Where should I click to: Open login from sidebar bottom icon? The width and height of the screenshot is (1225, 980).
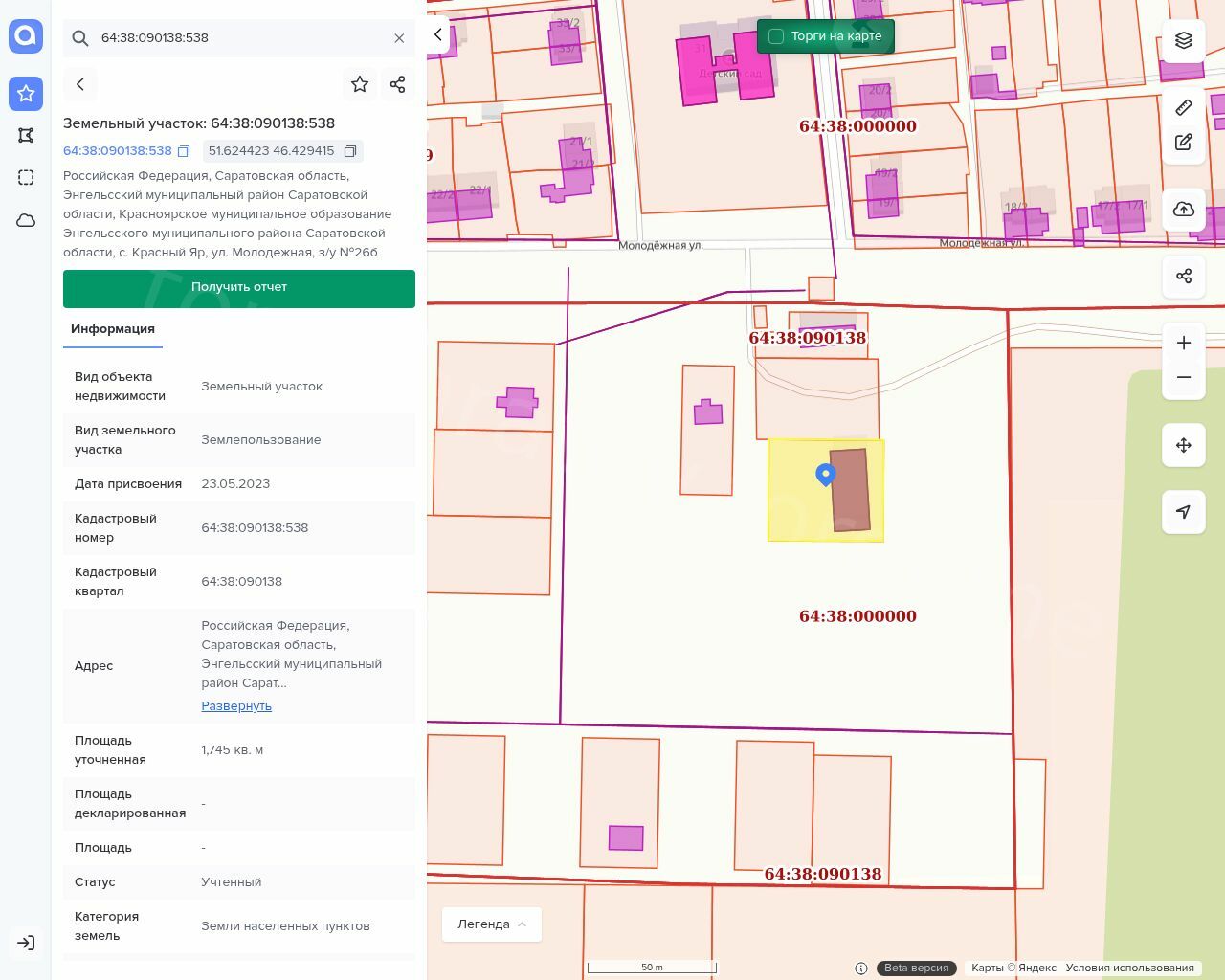26,943
